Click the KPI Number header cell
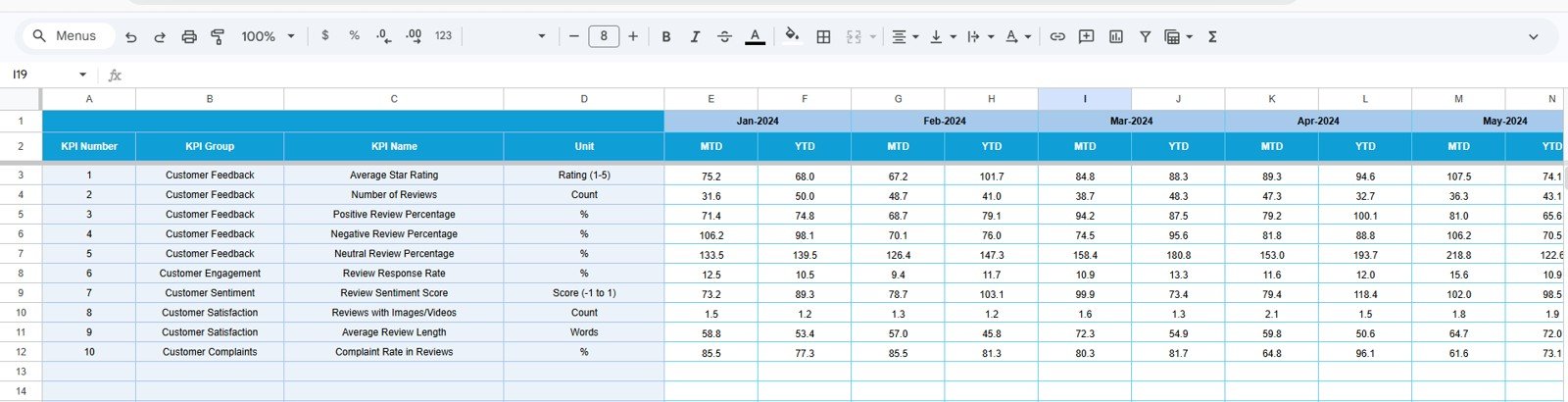 coord(89,147)
